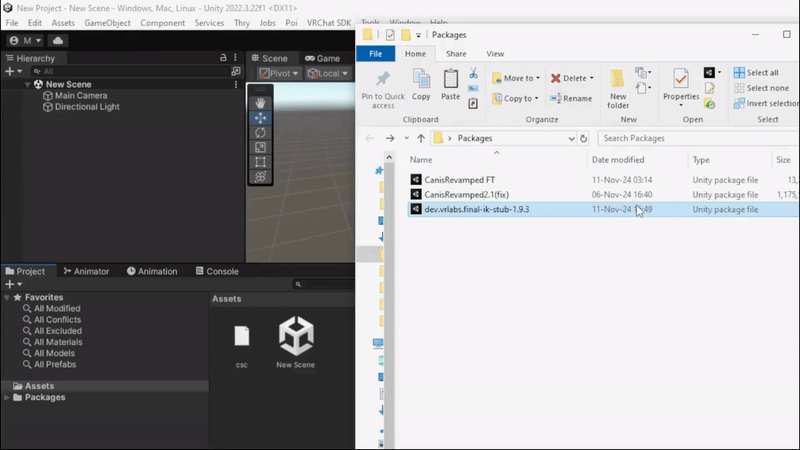Image resolution: width=800 pixels, height=450 pixels.
Task: Click the Cut scissors icon in ribbon
Action: [473, 73]
